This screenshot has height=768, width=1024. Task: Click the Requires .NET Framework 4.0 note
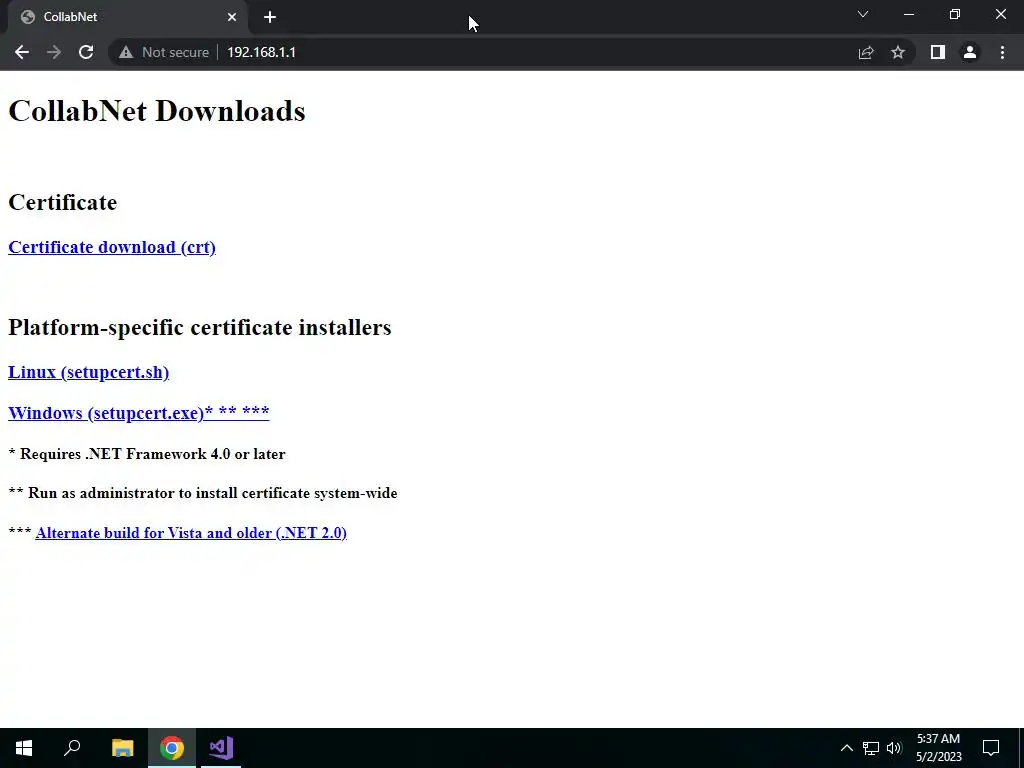point(147,454)
